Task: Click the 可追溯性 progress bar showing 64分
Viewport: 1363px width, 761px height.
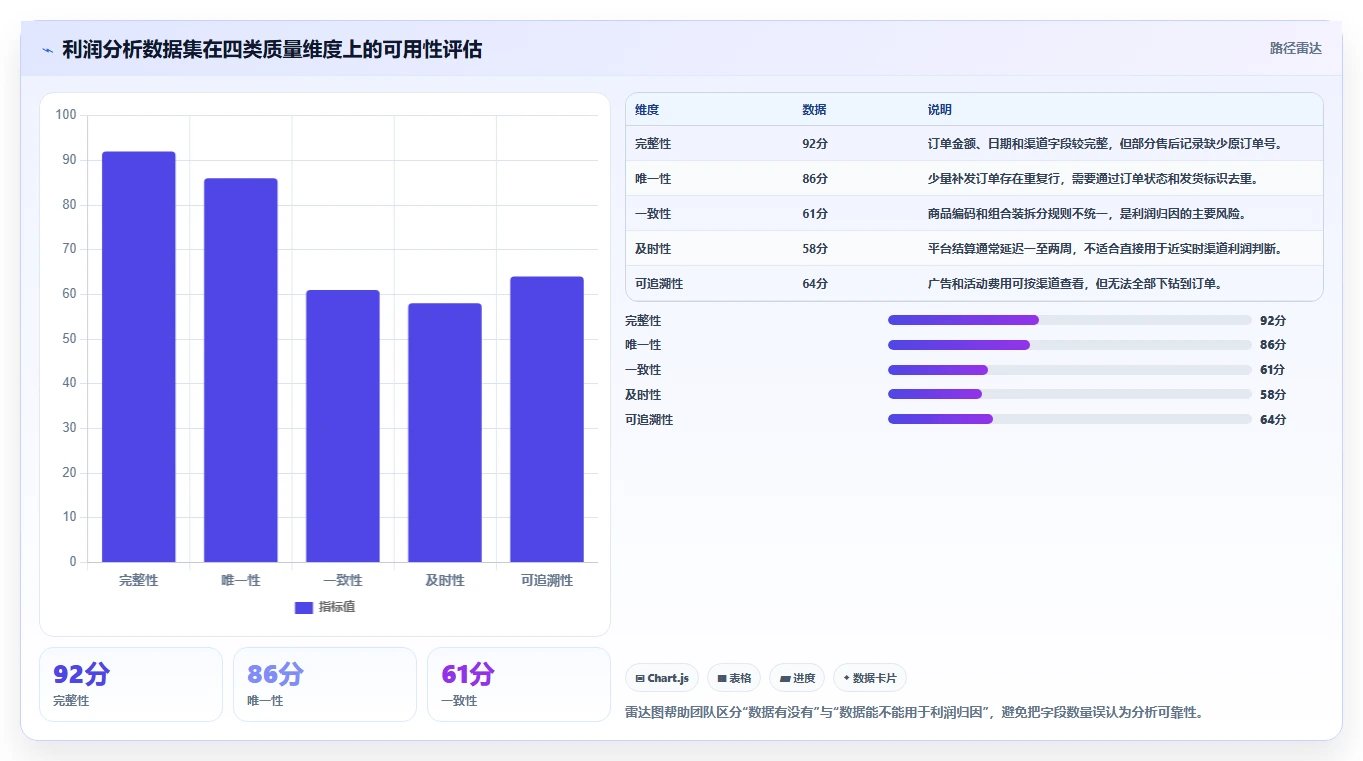Action: pos(1070,419)
